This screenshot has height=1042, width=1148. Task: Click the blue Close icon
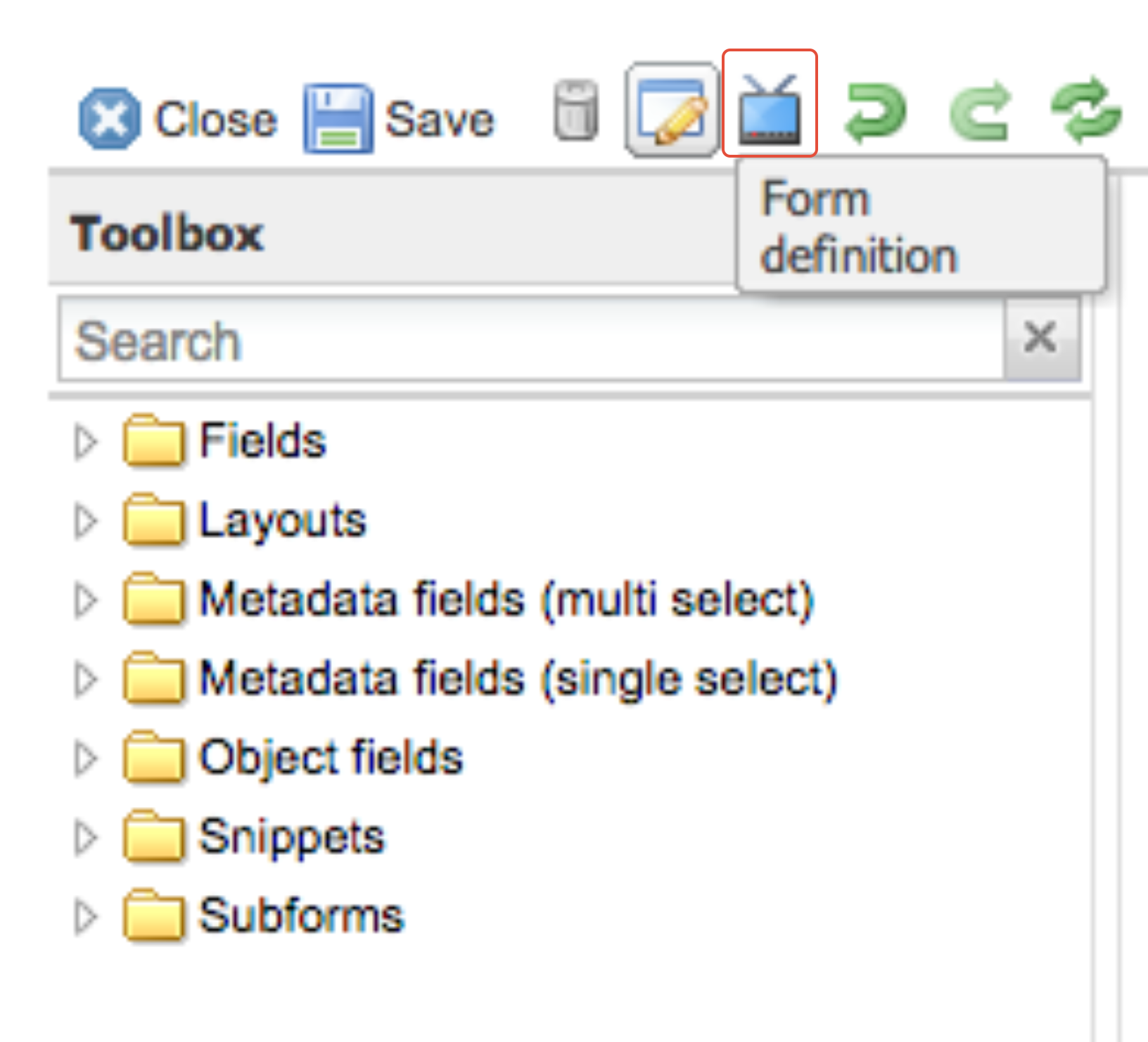point(109,118)
